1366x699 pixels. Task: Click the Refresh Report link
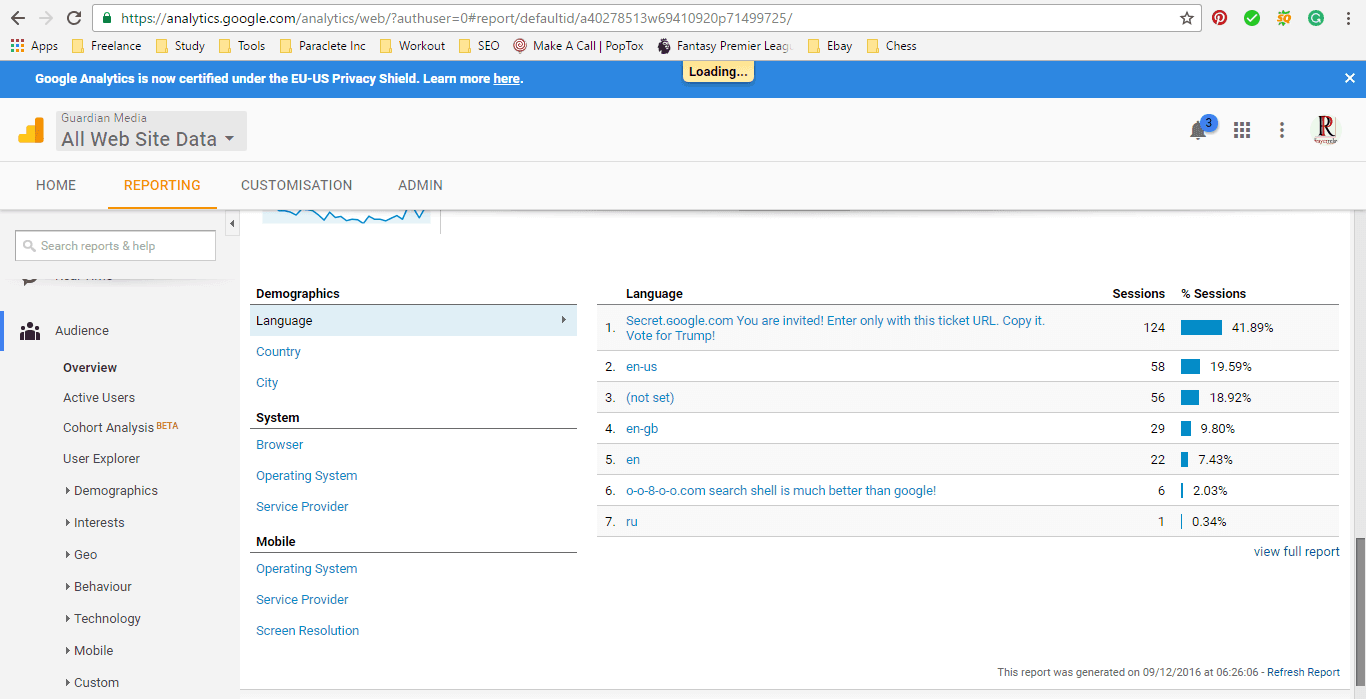tap(1303, 673)
